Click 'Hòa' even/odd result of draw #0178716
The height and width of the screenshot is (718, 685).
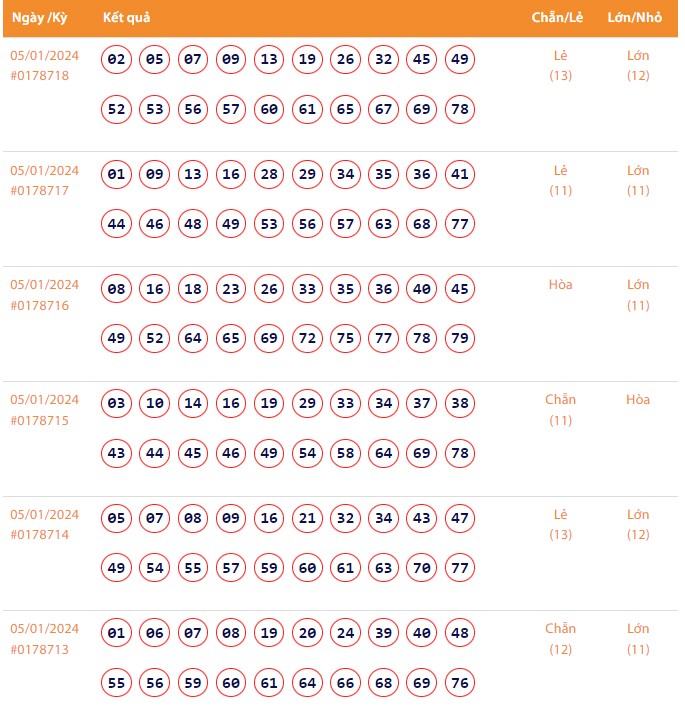tap(561, 285)
